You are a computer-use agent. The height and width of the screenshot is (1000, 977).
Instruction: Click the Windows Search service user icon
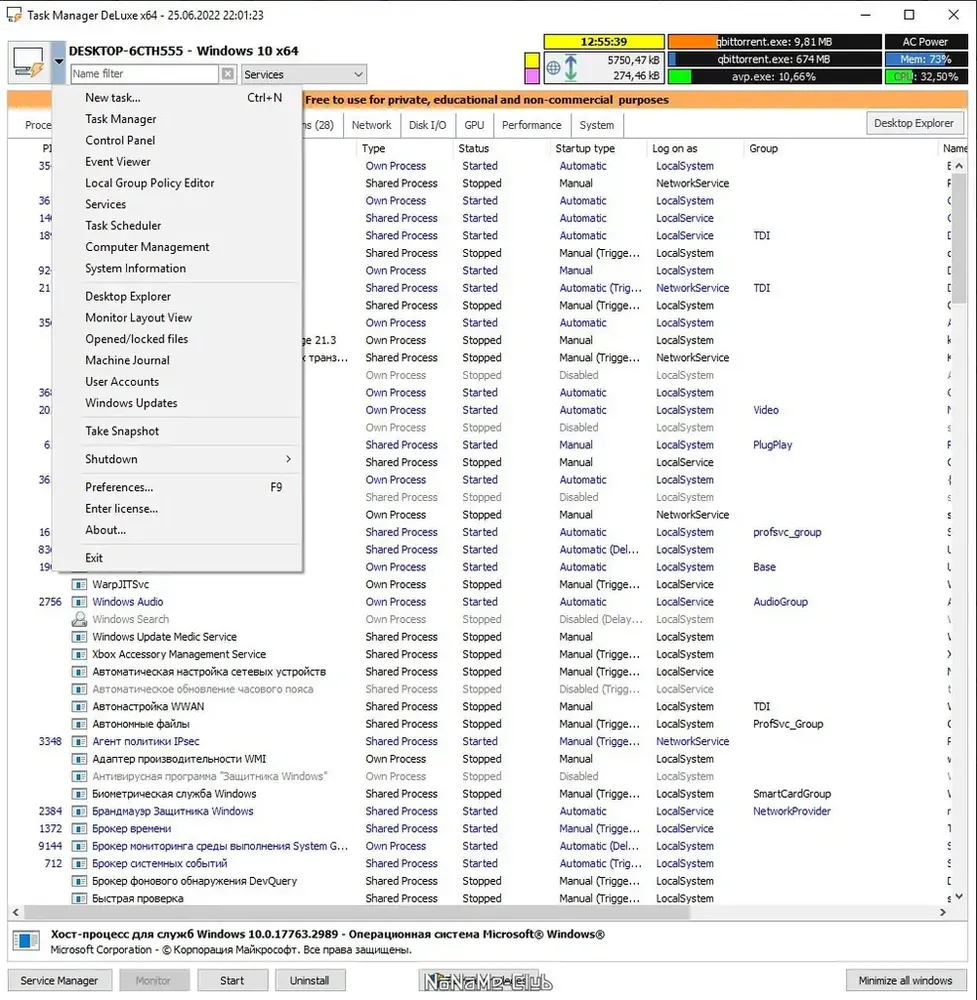(79, 619)
